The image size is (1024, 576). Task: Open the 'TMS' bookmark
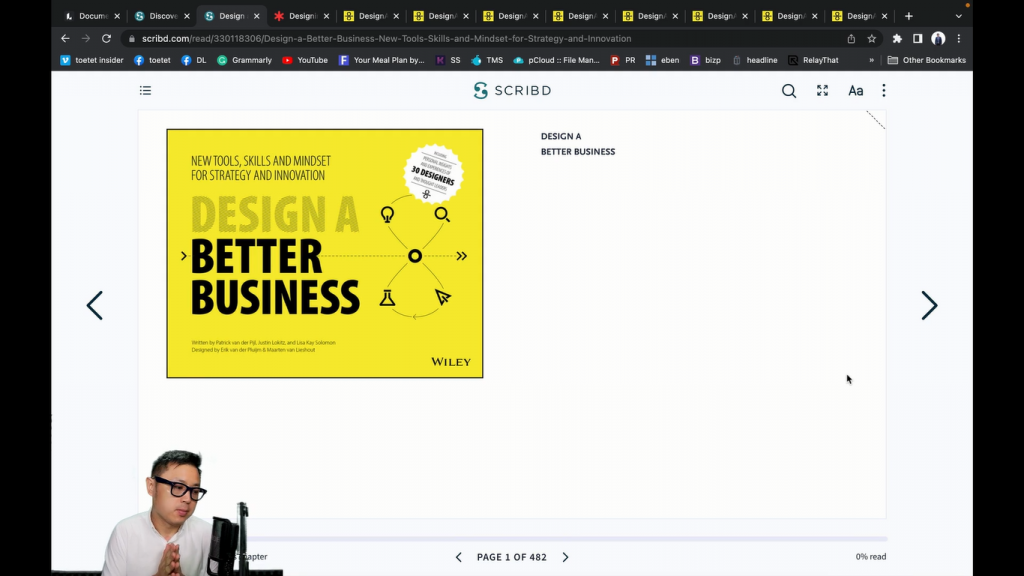click(487, 60)
